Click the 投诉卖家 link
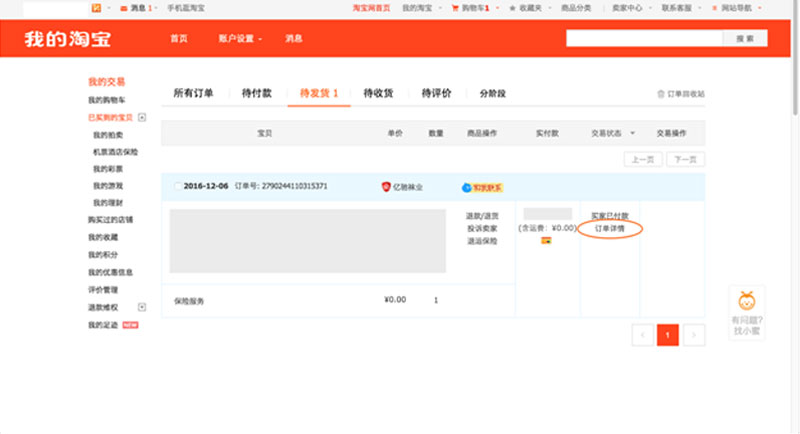Screen dimensions: 800x434 tap(482, 228)
